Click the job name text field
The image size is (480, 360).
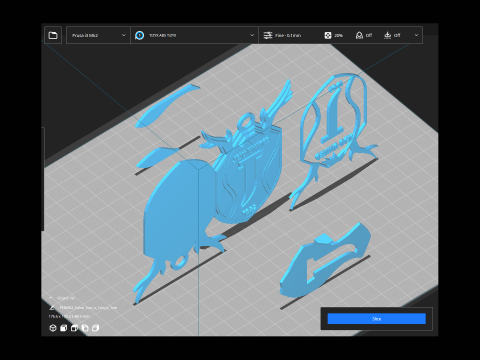(88, 308)
